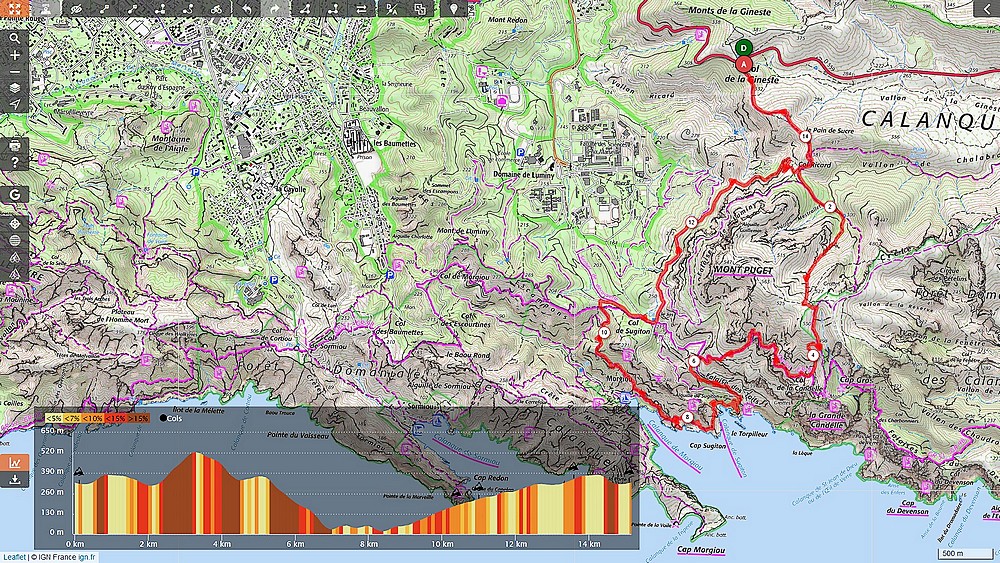The width and height of the screenshot is (1000, 563).
Task: Select the cycling route mode icon
Action: coord(217,8)
